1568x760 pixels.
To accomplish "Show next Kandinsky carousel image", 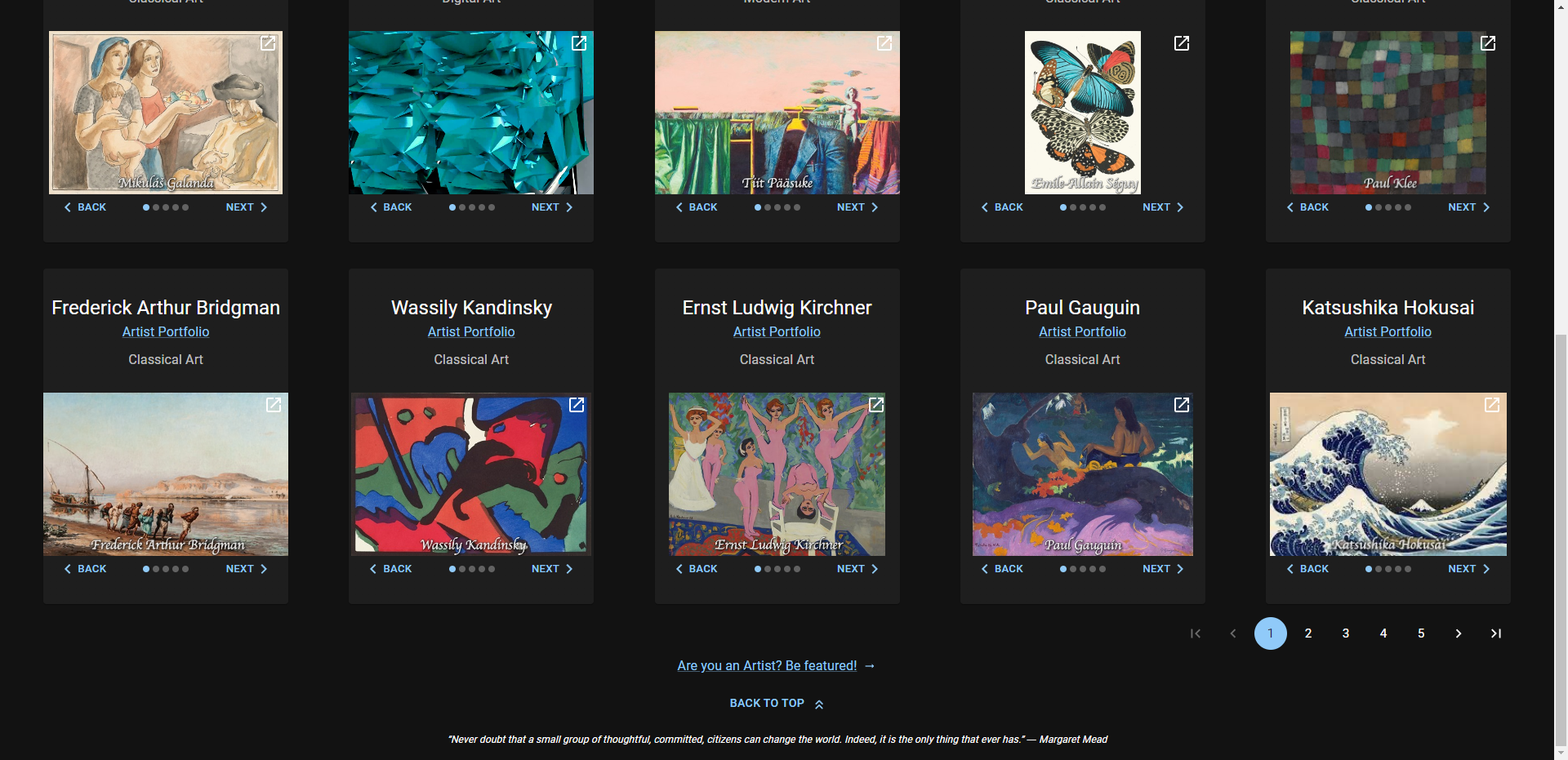I will coord(552,569).
